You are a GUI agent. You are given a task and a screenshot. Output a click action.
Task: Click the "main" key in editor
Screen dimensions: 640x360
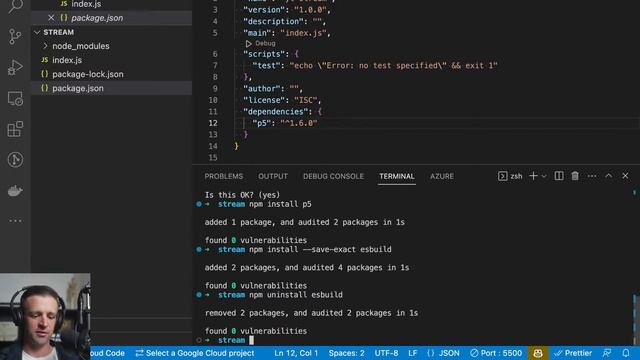click(260, 33)
